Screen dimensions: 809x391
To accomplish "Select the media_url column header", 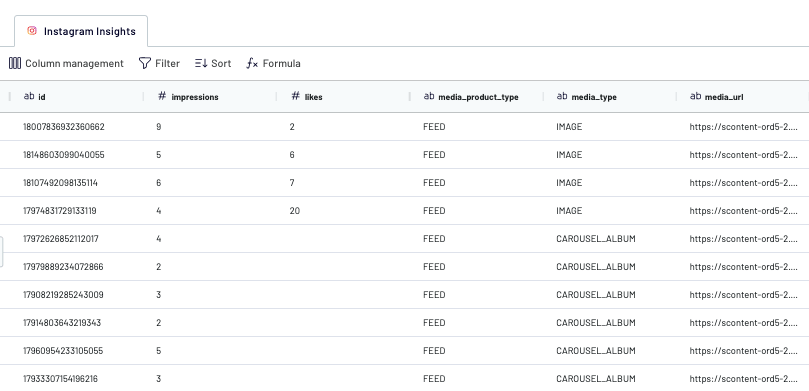I will (742, 96).
